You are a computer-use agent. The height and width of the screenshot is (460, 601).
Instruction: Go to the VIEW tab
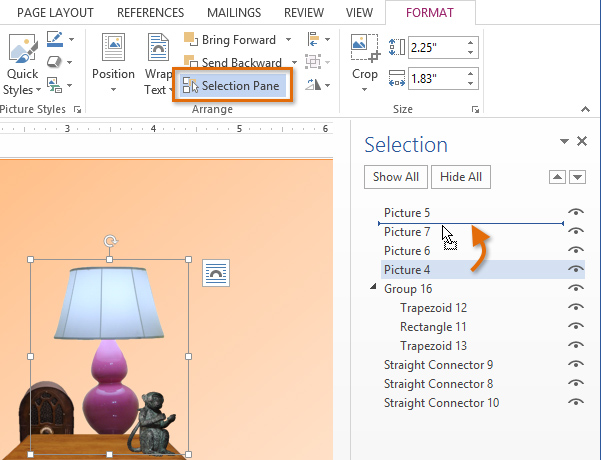pos(359,13)
